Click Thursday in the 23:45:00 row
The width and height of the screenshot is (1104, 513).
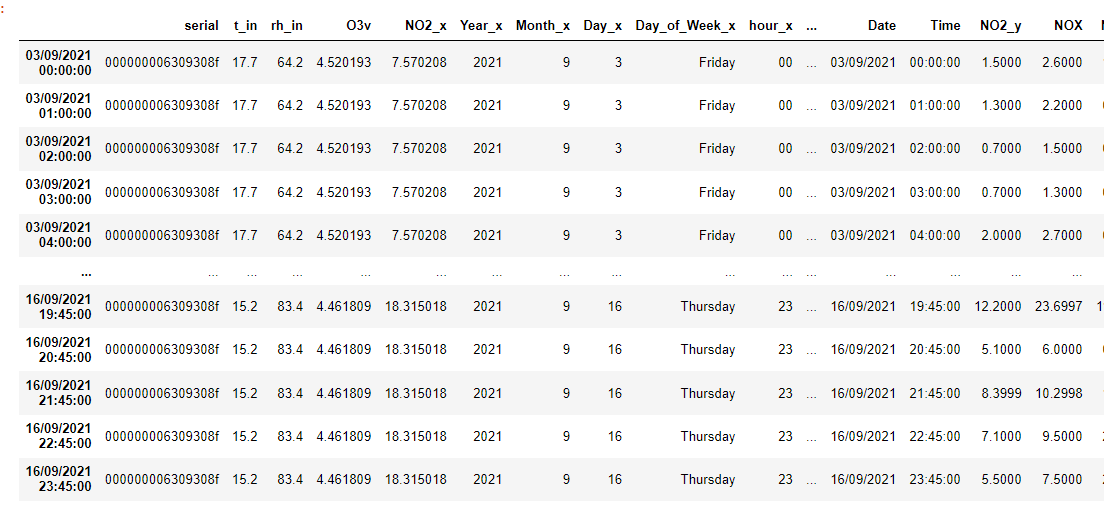[x=708, y=480]
